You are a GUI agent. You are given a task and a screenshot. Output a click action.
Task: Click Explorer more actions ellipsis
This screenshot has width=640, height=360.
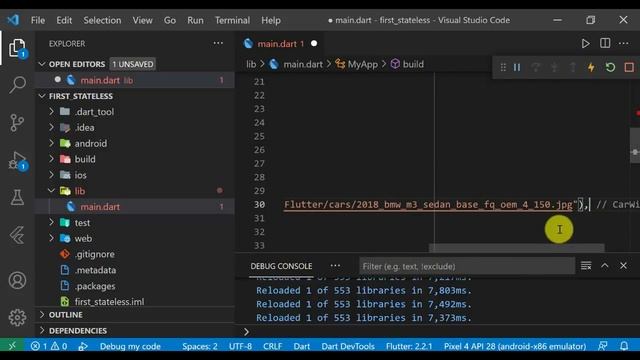(x=218, y=43)
